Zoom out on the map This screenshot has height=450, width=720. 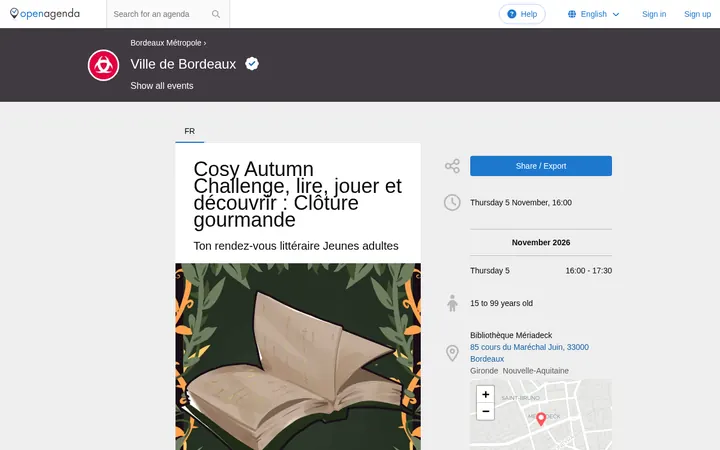coord(485,411)
